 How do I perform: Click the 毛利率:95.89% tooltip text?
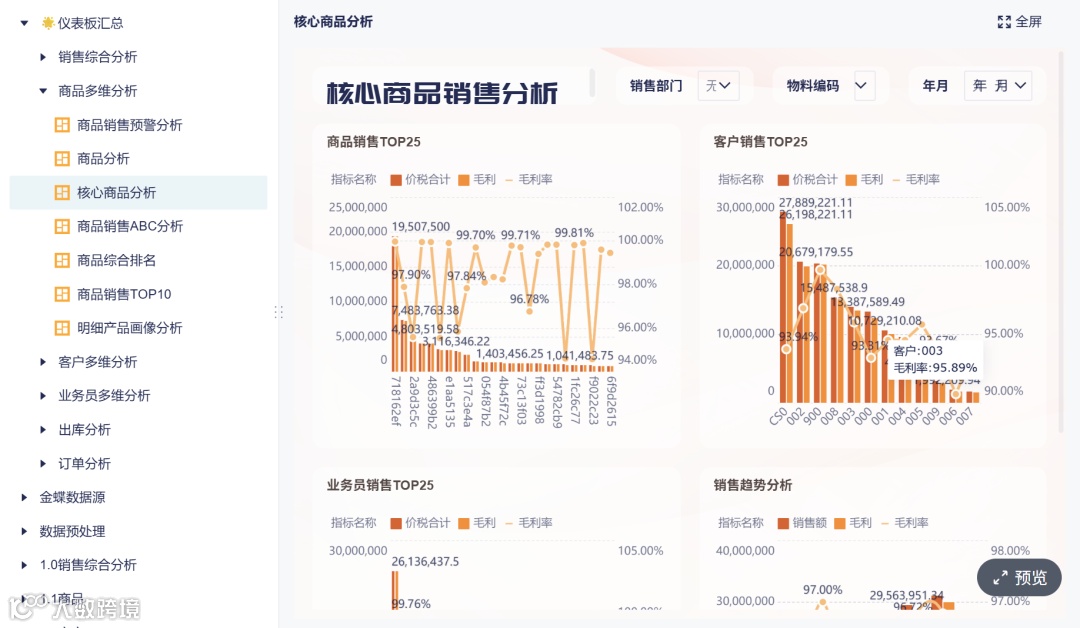(935, 368)
